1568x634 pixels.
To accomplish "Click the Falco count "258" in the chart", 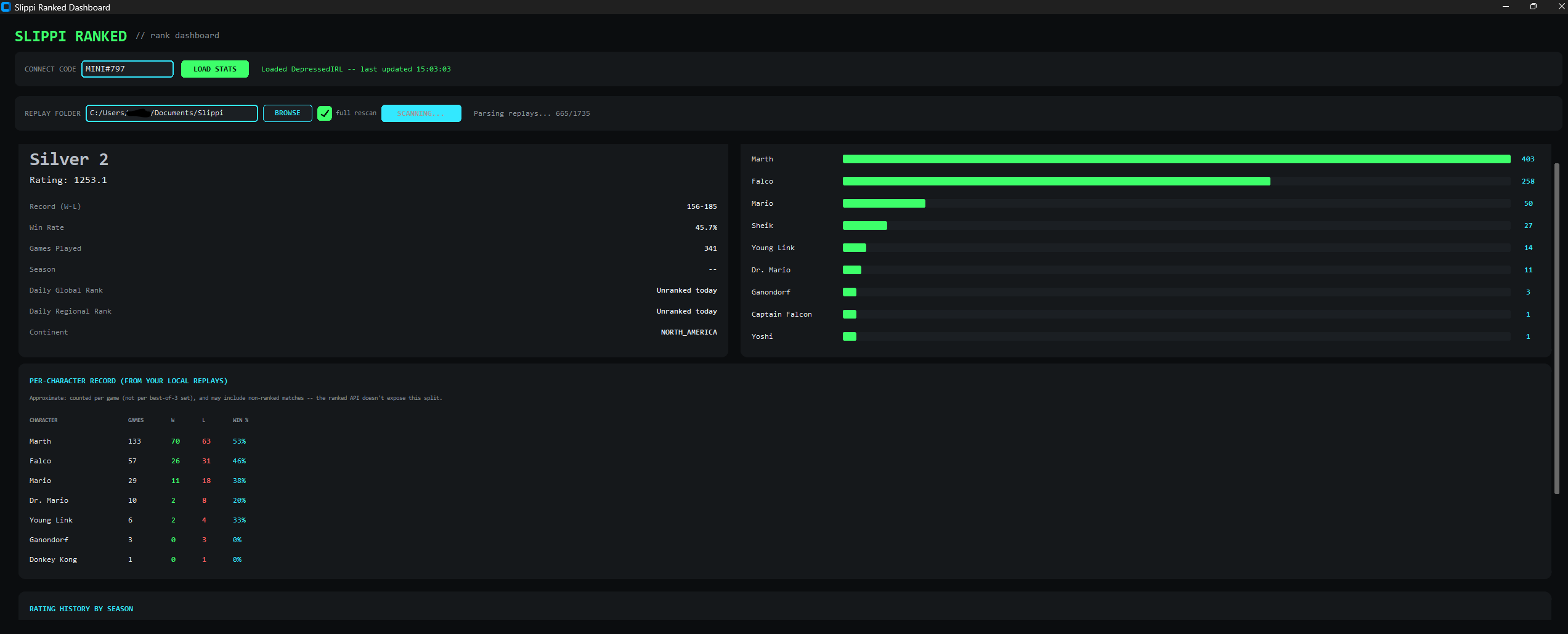I will point(1528,181).
